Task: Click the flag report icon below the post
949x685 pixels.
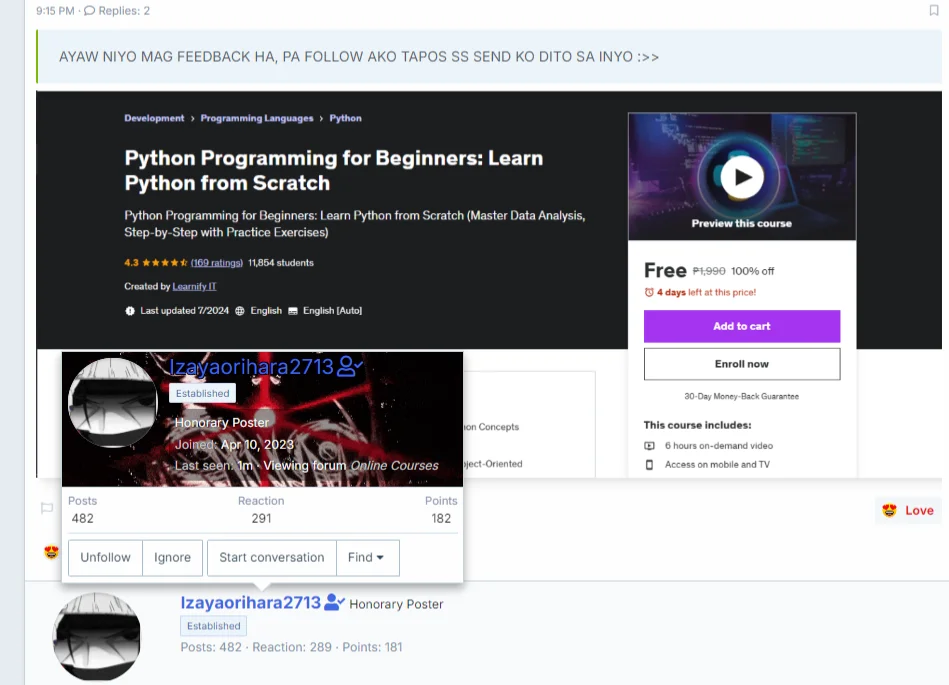Action: coord(47,508)
